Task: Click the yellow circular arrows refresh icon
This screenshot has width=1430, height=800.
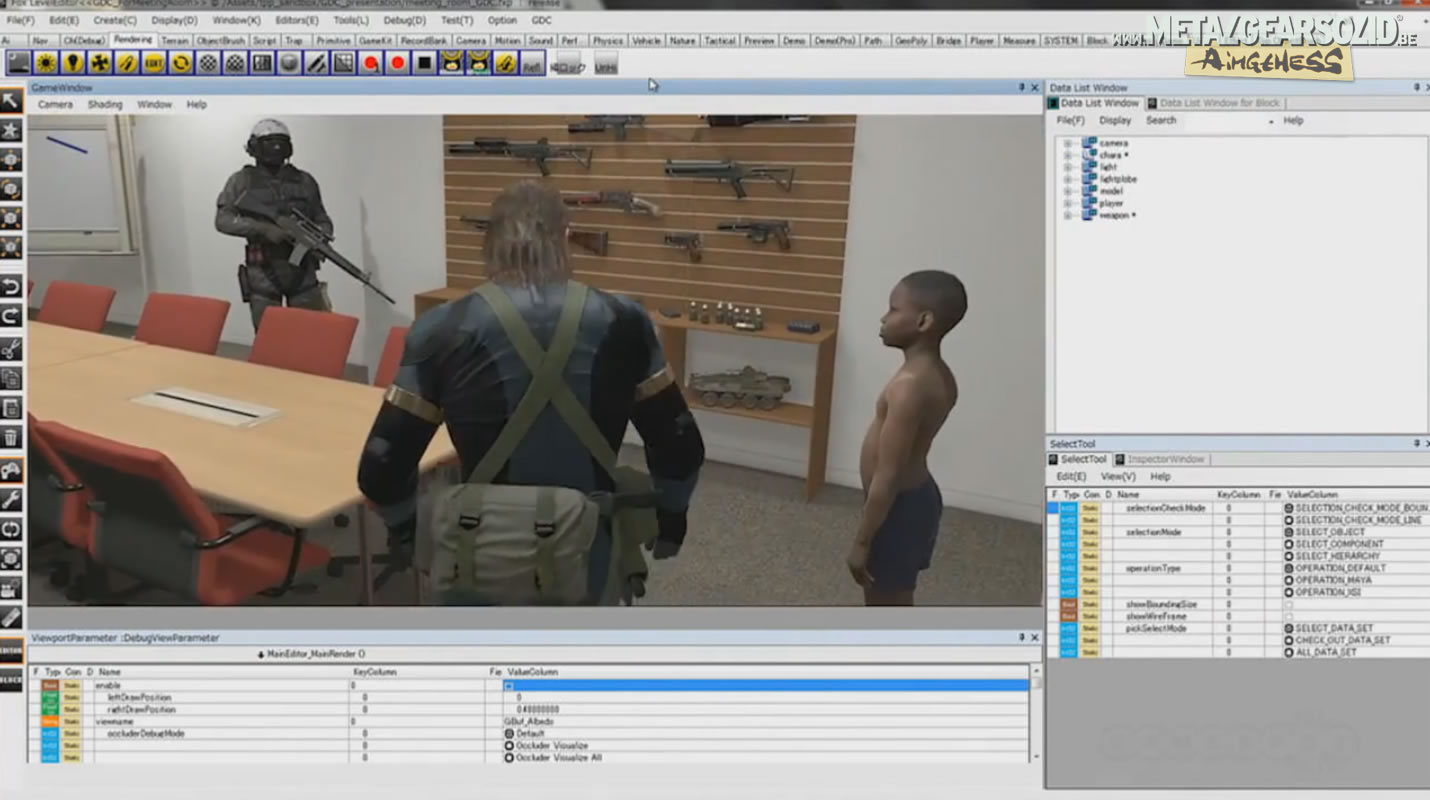Action: click(x=181, y=63)
